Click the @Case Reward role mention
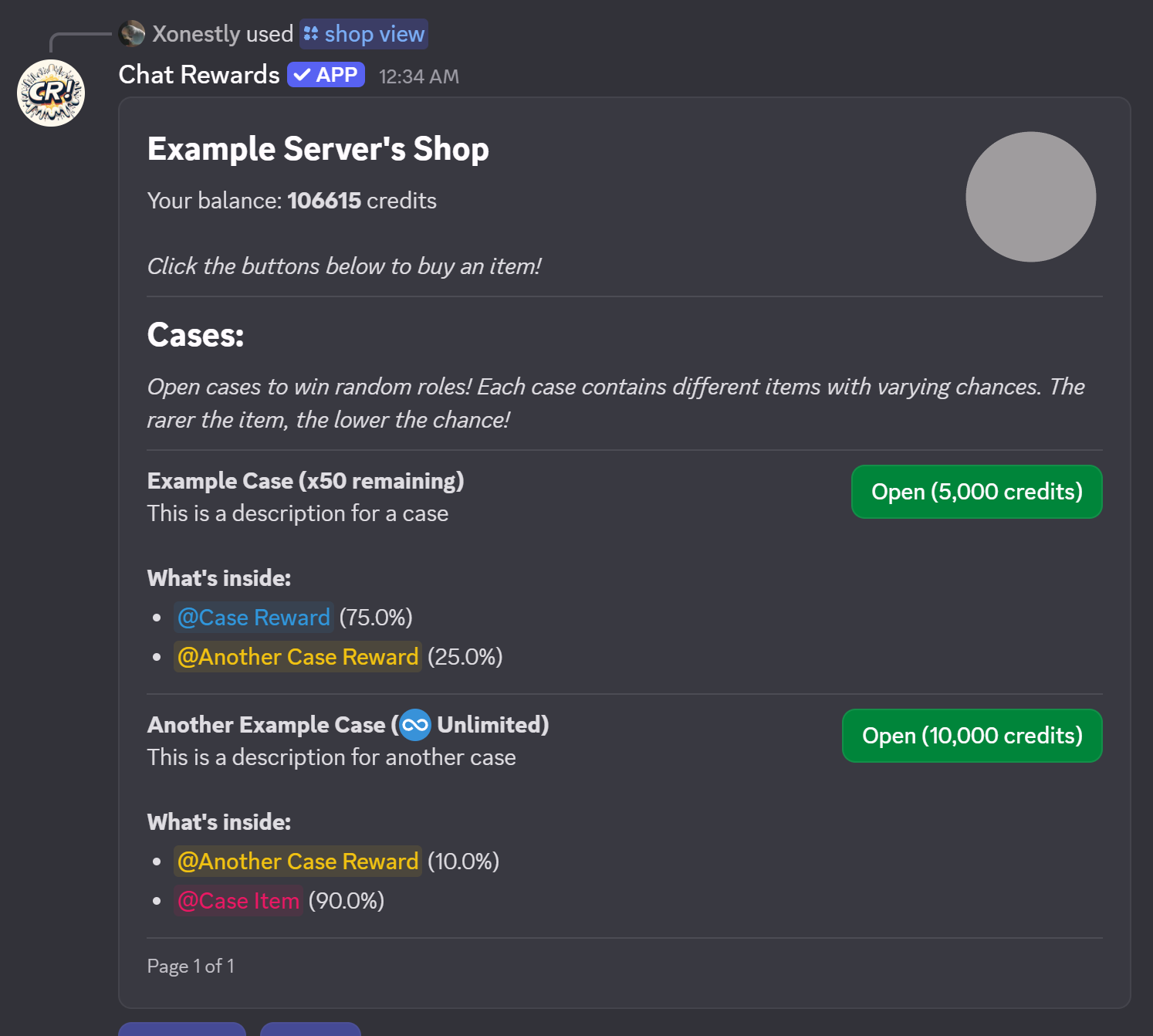The image size is (1153, 1036). [253, 618]
